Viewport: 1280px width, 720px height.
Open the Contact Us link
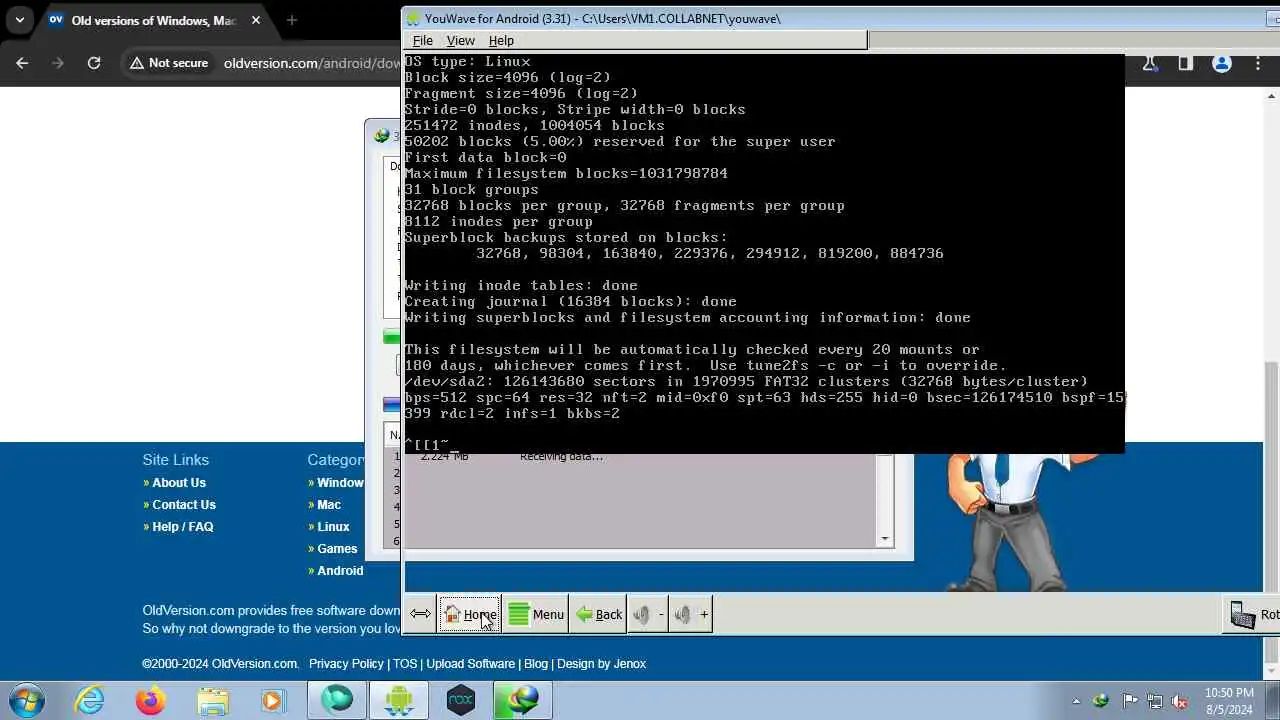coord(184,505)
